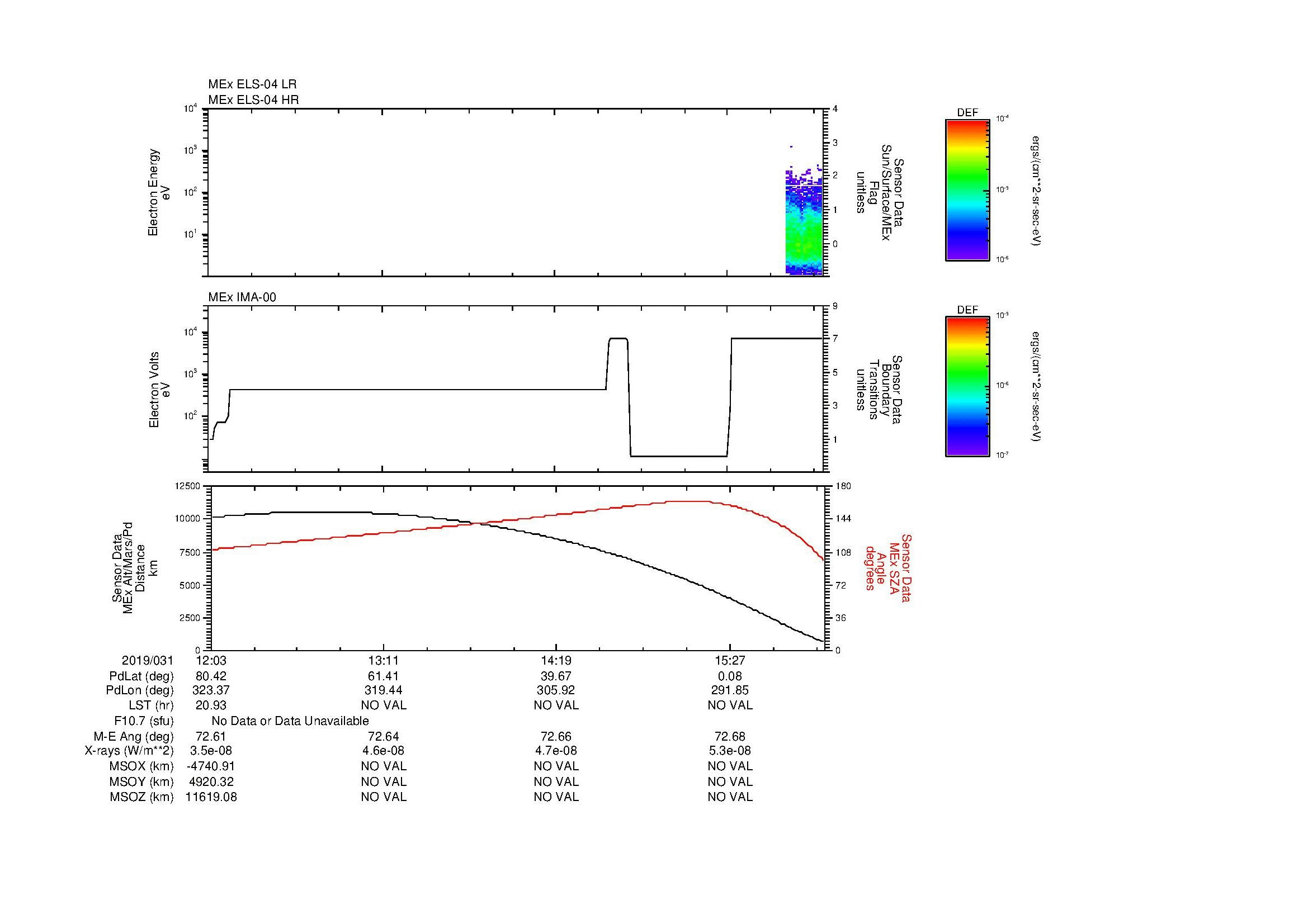The image size is (1308, 924).
Task: Click the LST 'NO VAL' under 13:11
Action: pos(384,705)
